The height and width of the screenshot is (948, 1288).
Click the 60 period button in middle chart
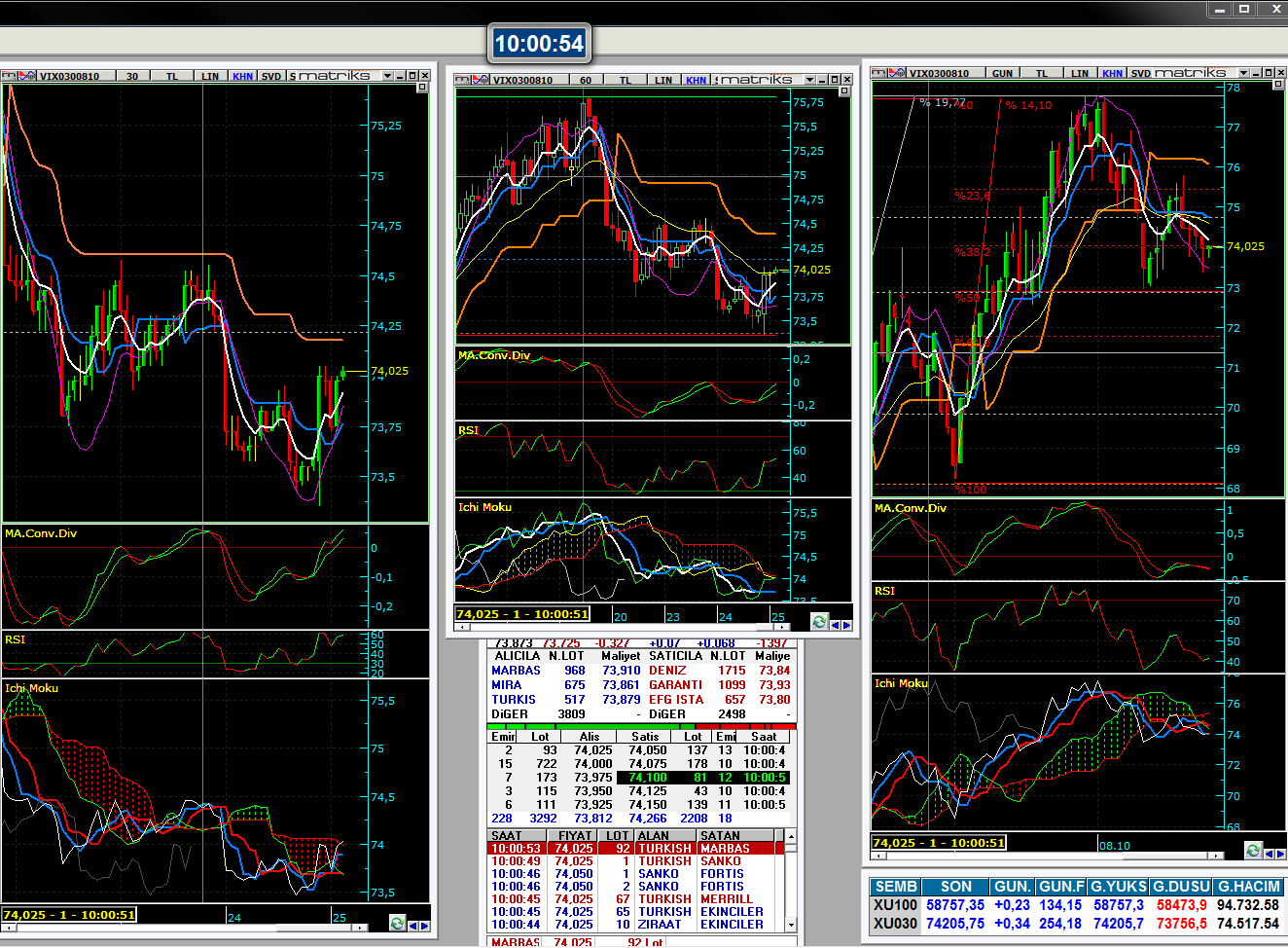pos(586,80)
